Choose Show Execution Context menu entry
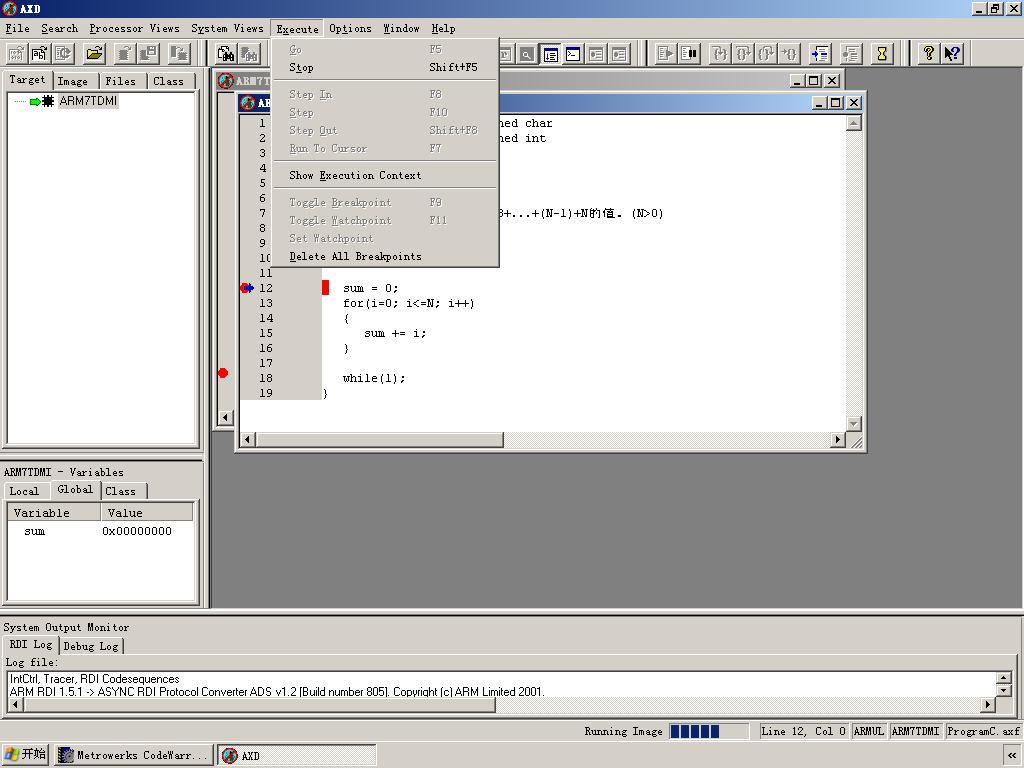 [385, 175]
